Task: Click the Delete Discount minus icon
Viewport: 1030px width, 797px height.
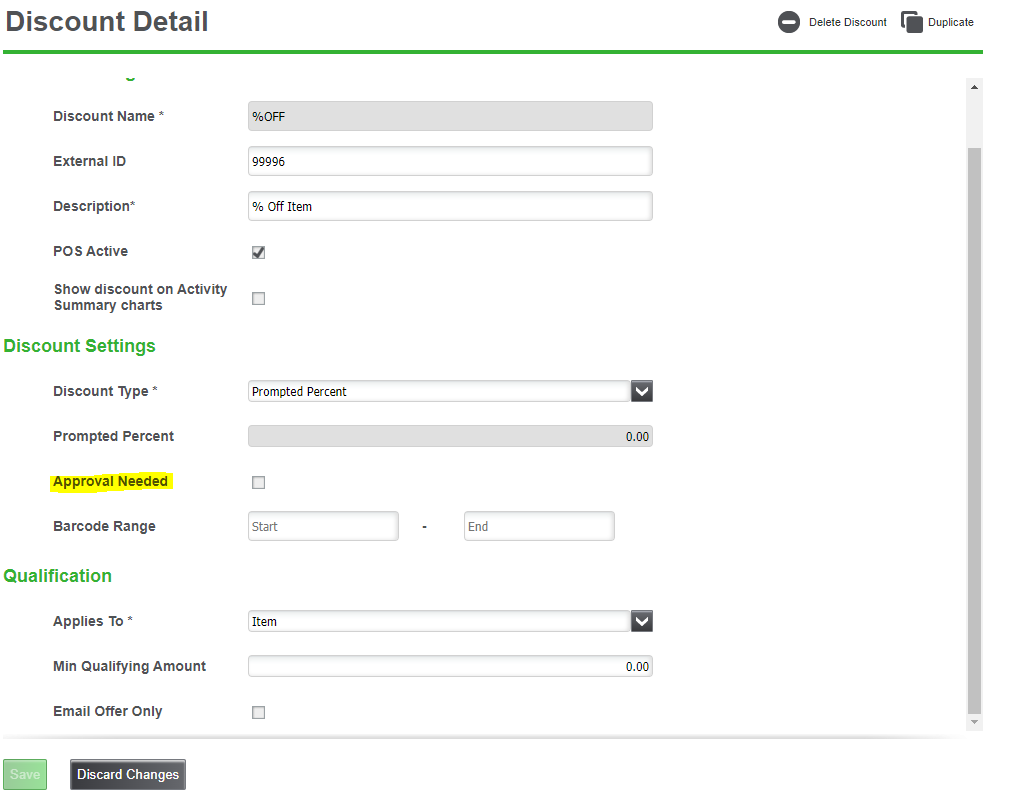Action: (x=789, y=22)
